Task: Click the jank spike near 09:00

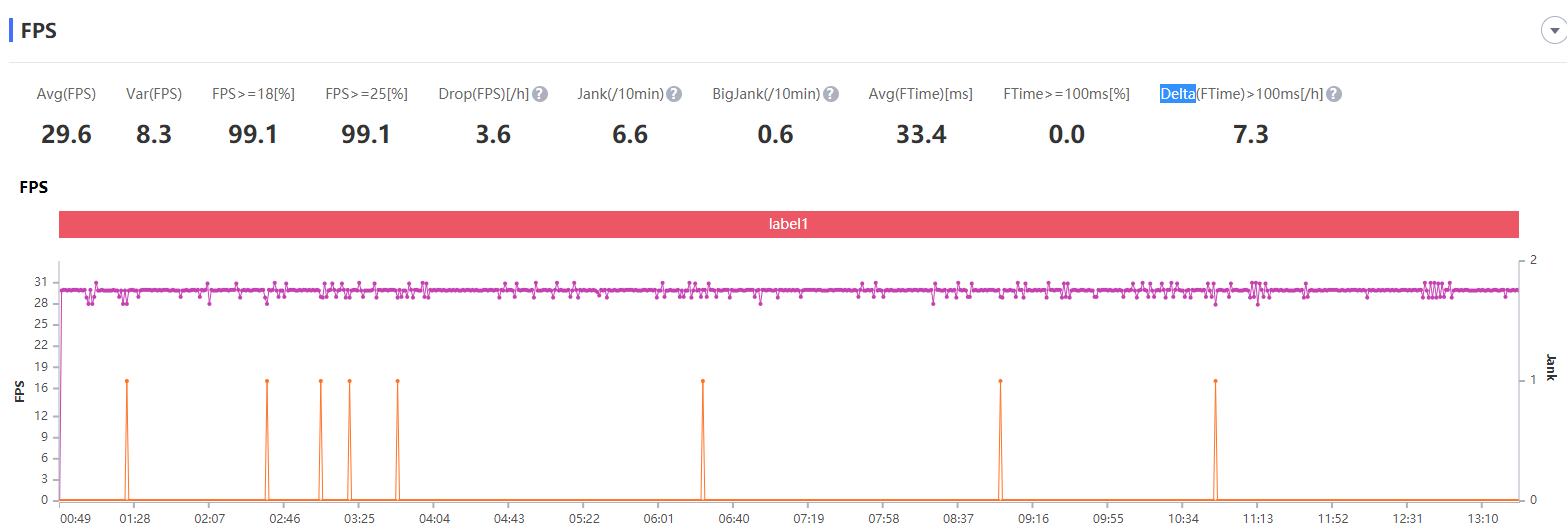Action: [1000, 381]
